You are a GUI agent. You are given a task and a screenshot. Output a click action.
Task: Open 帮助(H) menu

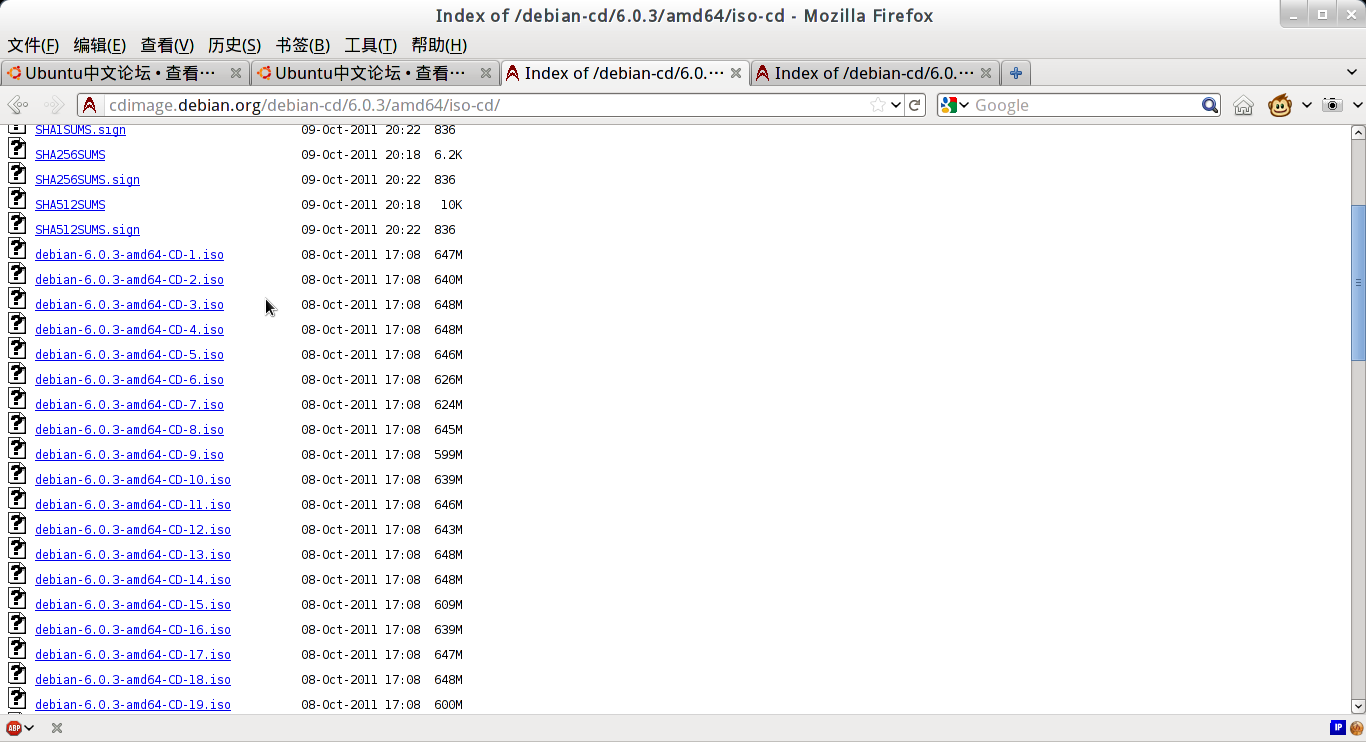[439, 45]
